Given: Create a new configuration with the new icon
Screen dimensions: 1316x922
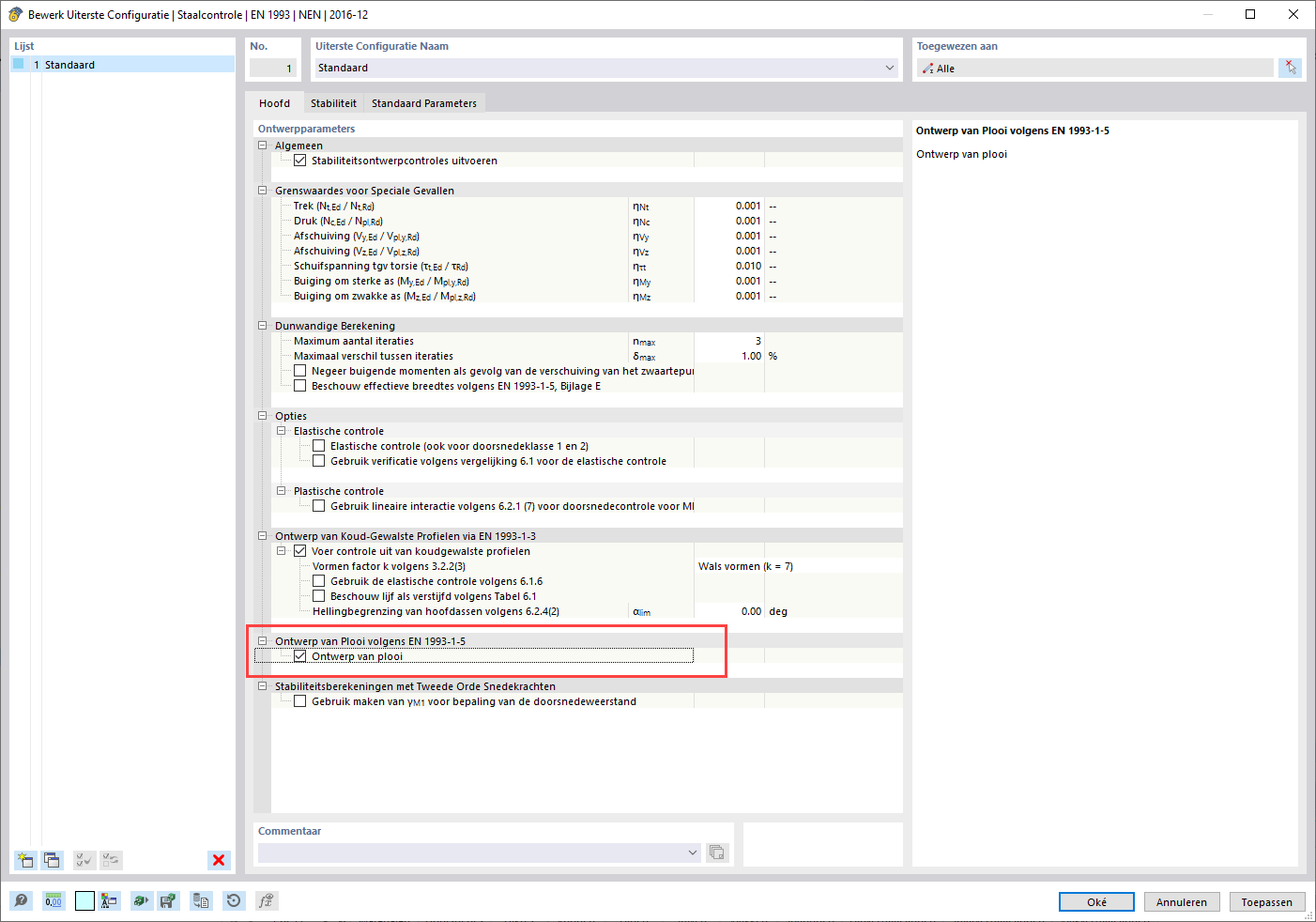Looking at the screenshot, I should [24, 860].
